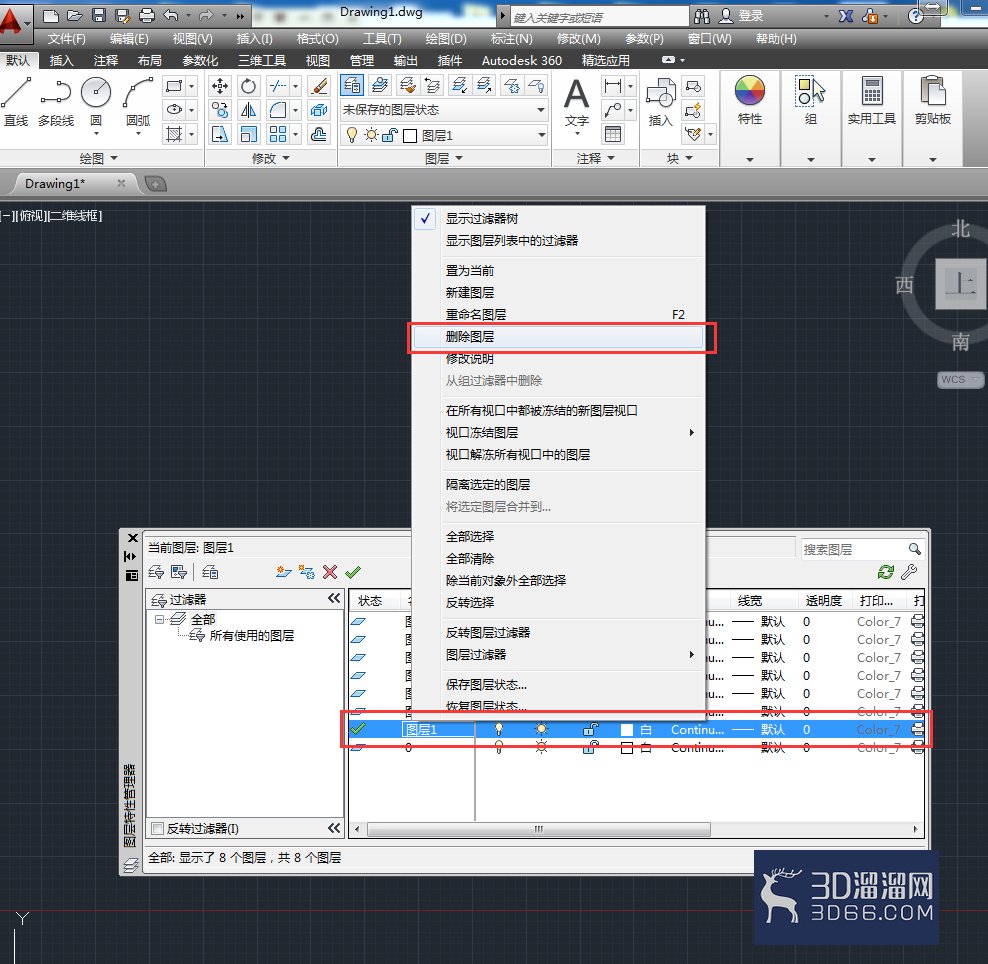Click Refresh icon in layer manager
988x964 pixels.
tap(886, 572)
